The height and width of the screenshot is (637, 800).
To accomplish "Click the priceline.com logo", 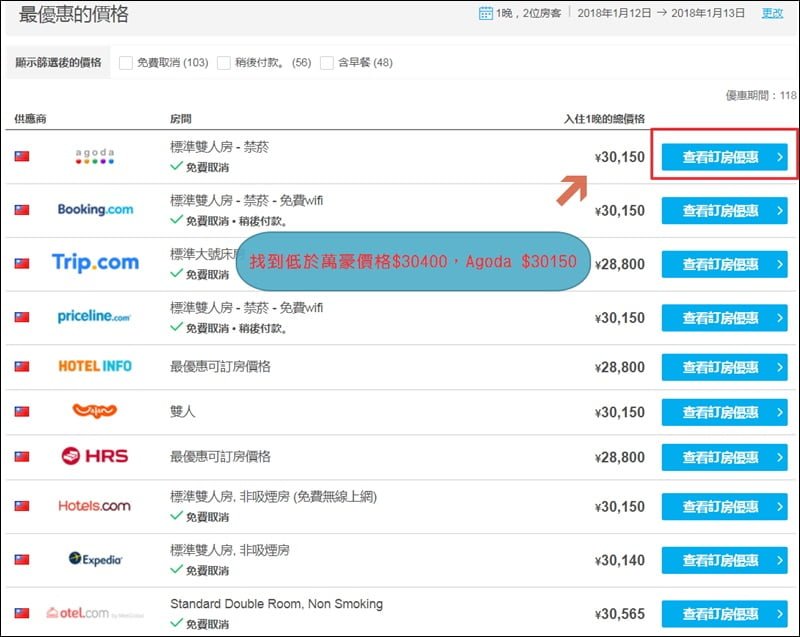I will 94,316.
